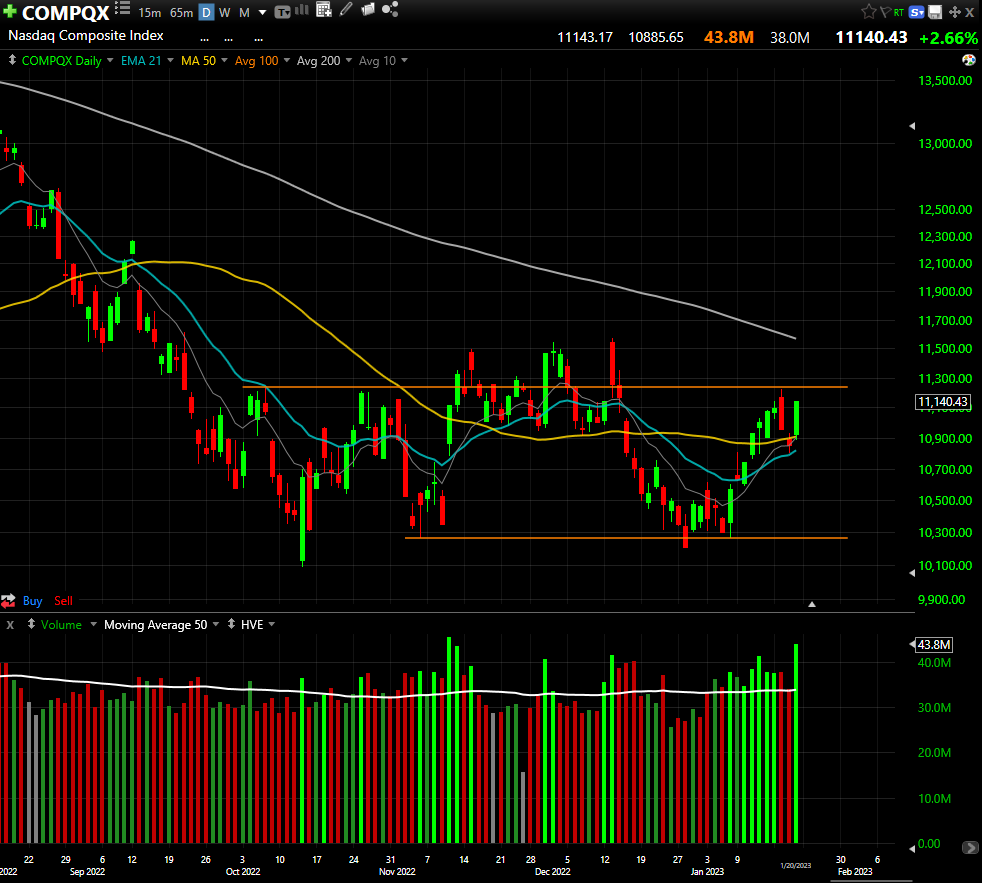Screen dimensions: 982x883
Task: Select the M monthly timeframe
Action: click(244, 13)
